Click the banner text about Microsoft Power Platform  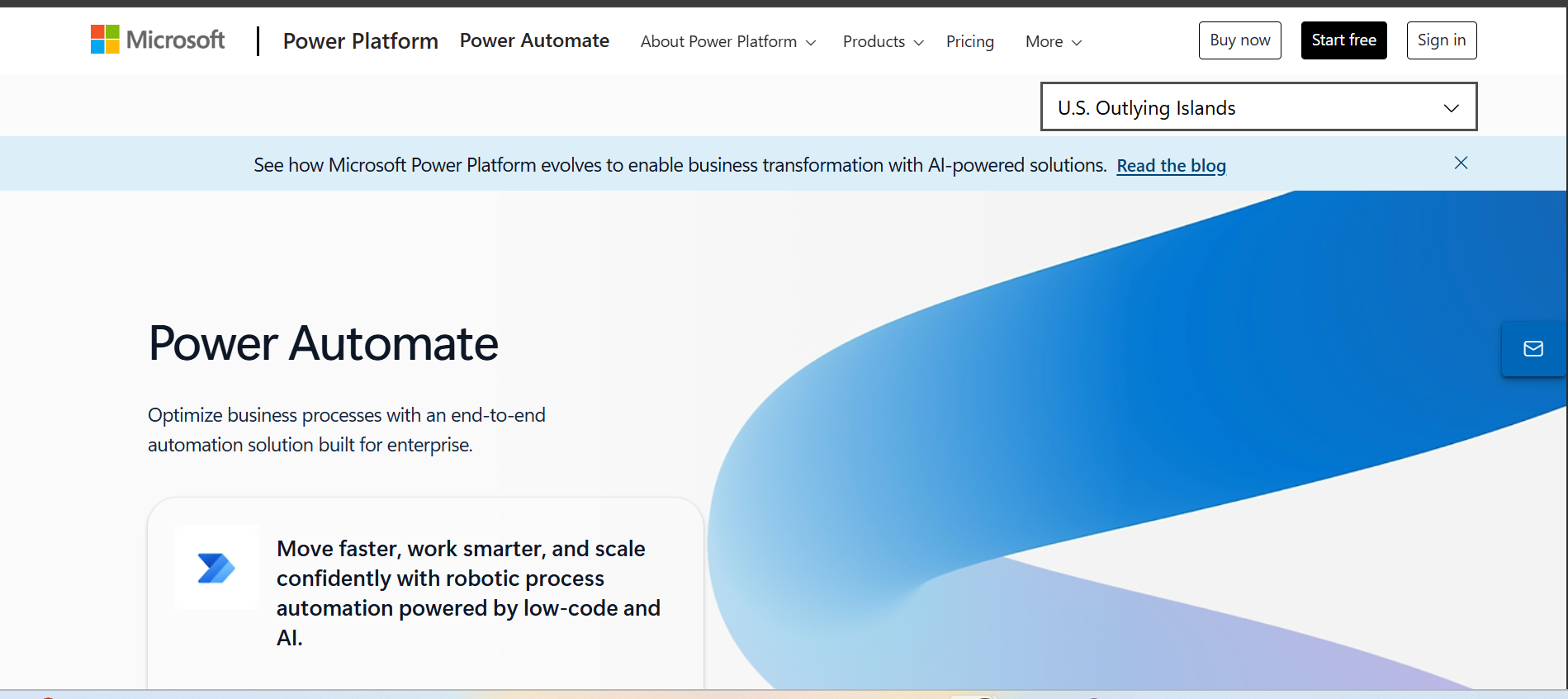[x=680, y=165]
